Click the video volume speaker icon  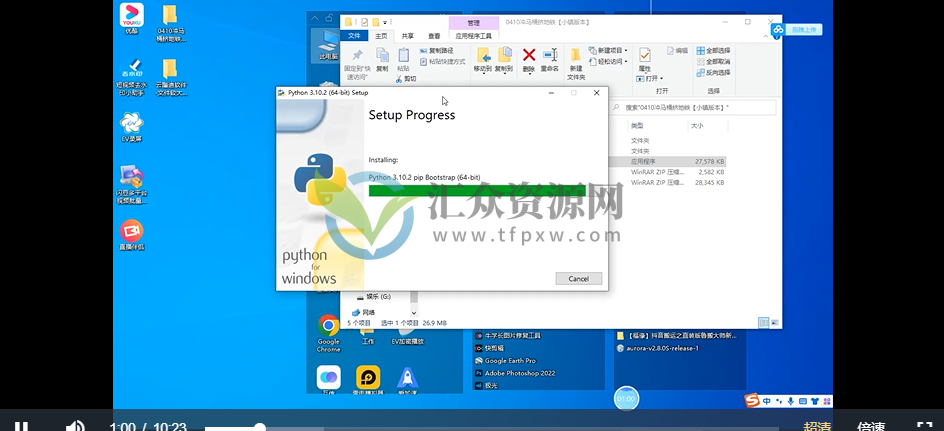(75, 426)
